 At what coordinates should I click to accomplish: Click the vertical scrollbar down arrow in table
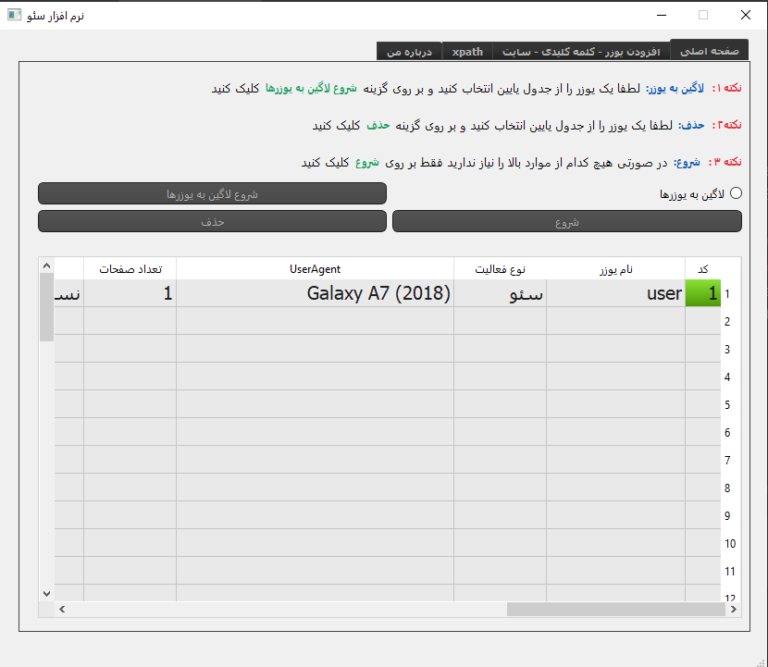(x=46, y=593)
